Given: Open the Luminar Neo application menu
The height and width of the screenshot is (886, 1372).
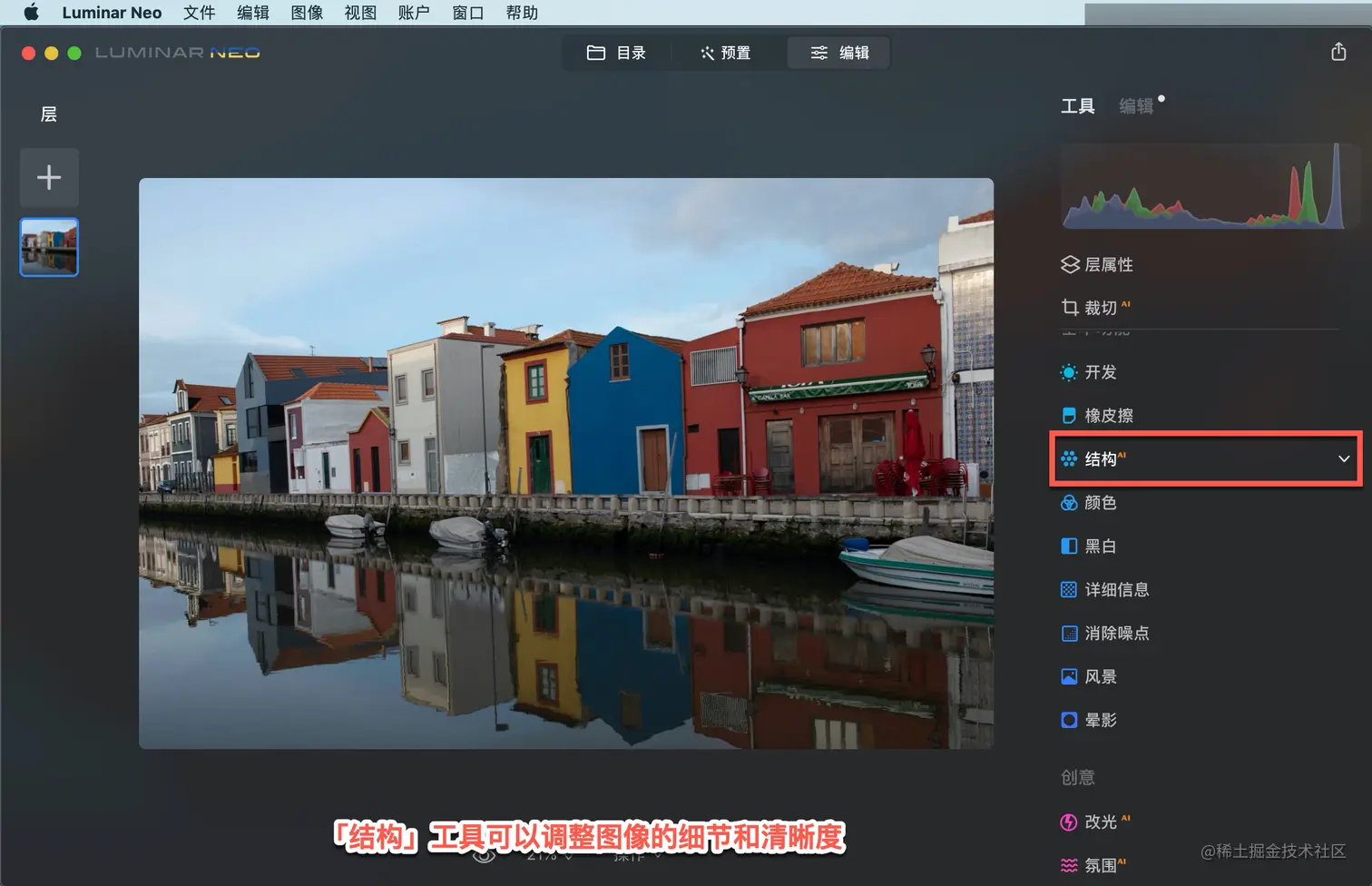Looking at the screenshot, I should click(112, 13).
